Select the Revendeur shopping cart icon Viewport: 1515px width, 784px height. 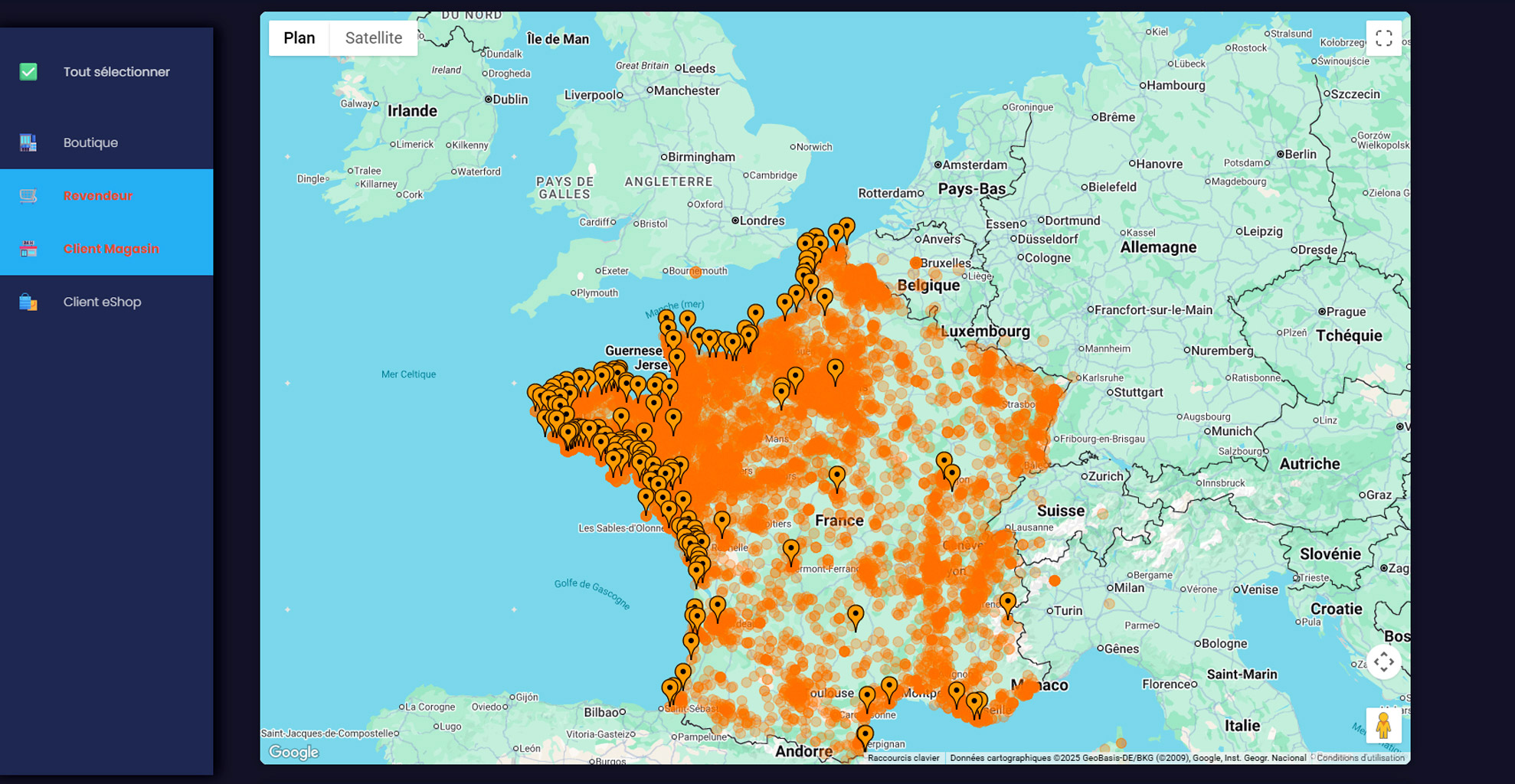pos(28,195)
